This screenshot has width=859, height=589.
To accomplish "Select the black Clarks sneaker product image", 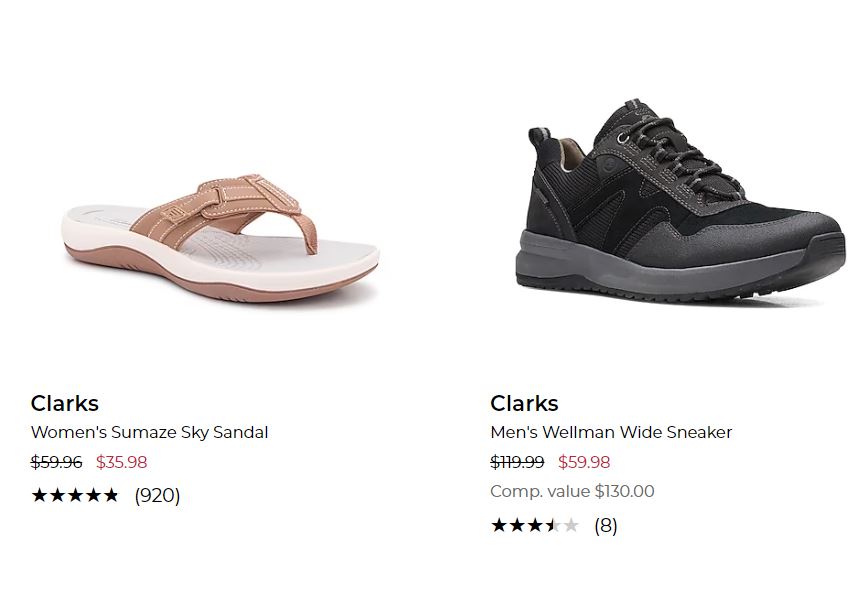I will pyautogui.click(x=680, y=205).
